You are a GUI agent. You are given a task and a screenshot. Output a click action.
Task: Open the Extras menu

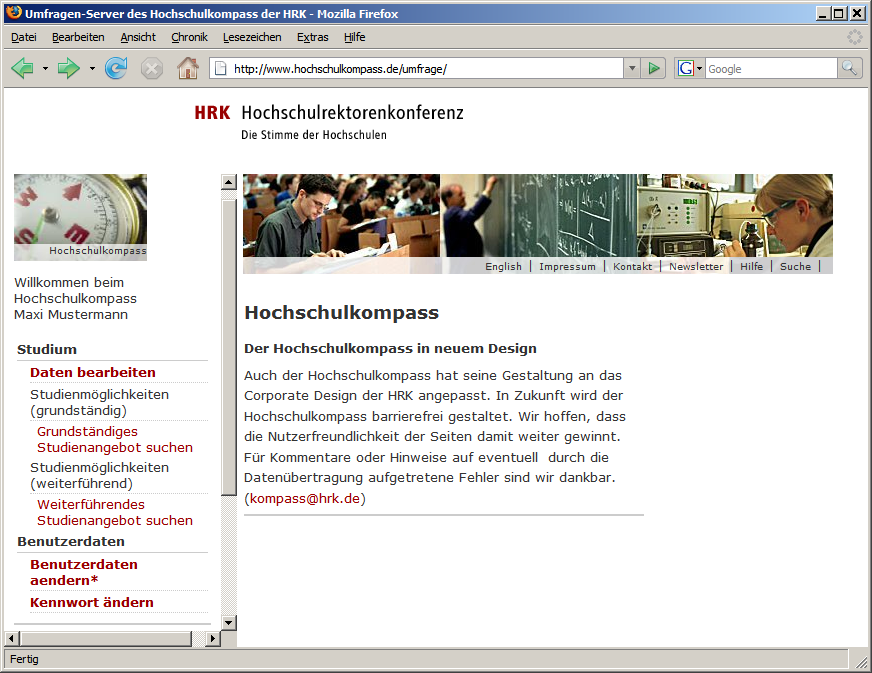(312, 37)
